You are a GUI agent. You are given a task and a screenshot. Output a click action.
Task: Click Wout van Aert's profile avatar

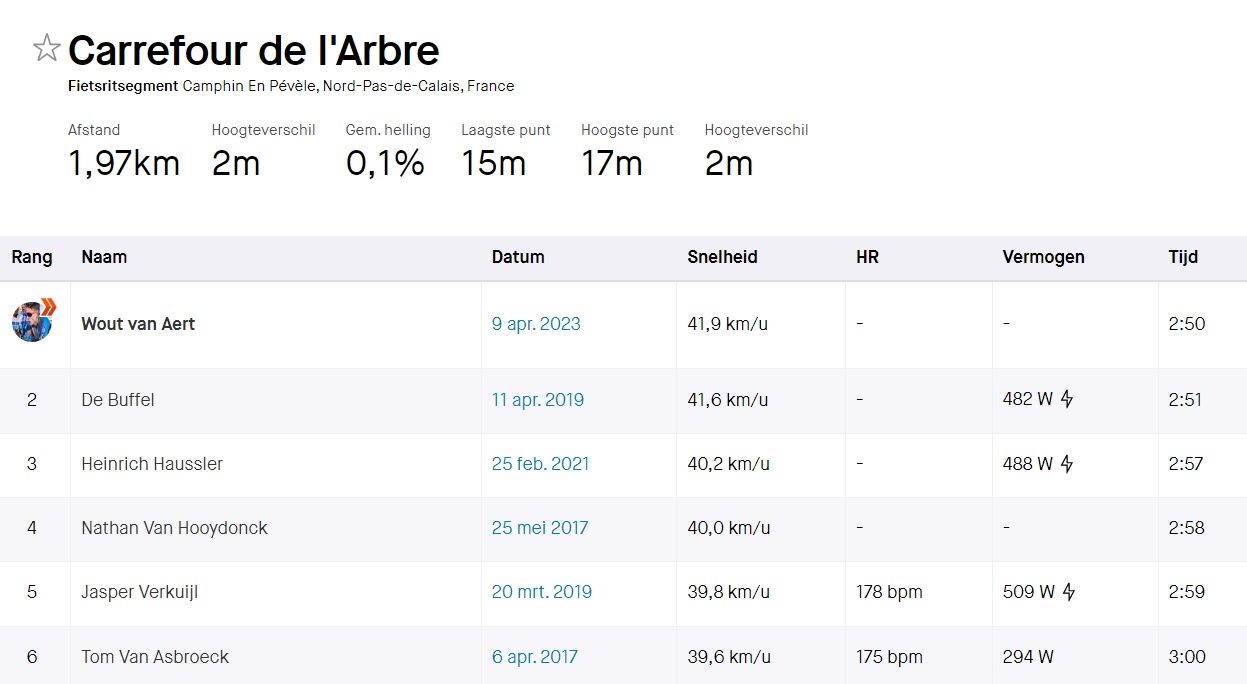pyautogui.click(x=33, y=322)
